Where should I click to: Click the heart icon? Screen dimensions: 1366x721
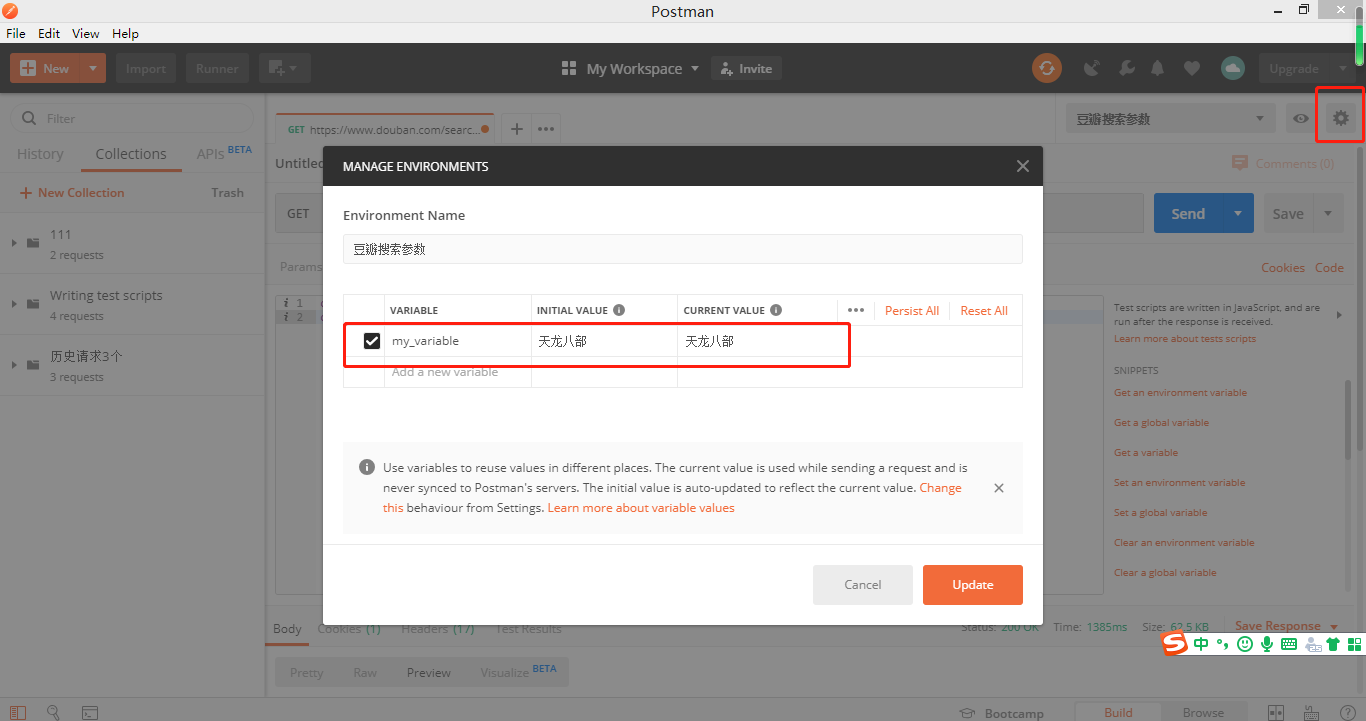(x=1191, y=68)
